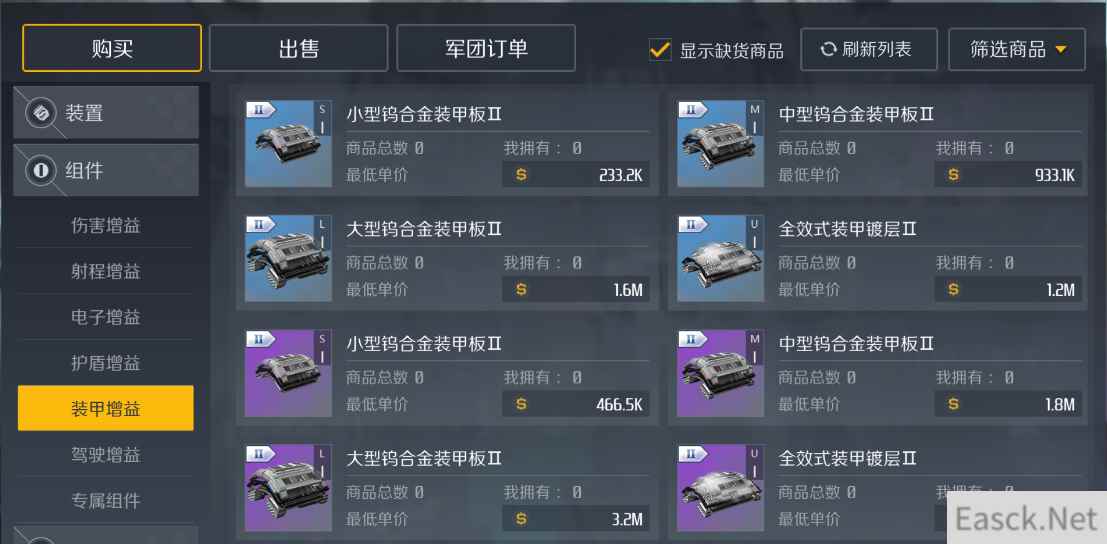Collapse the 组件 category section
This screenshot has width=1107, height=544.
click(x=106, y=170)
